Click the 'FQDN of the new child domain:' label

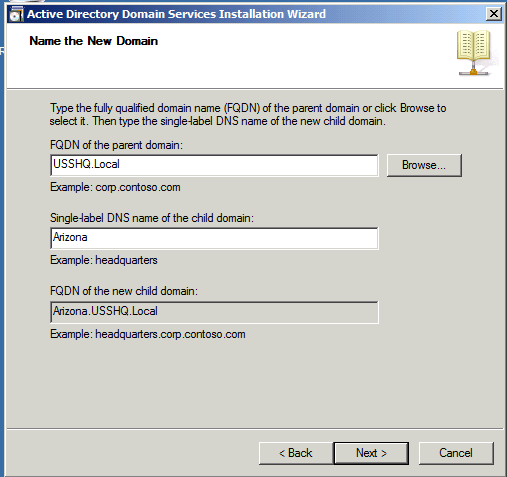124,291
